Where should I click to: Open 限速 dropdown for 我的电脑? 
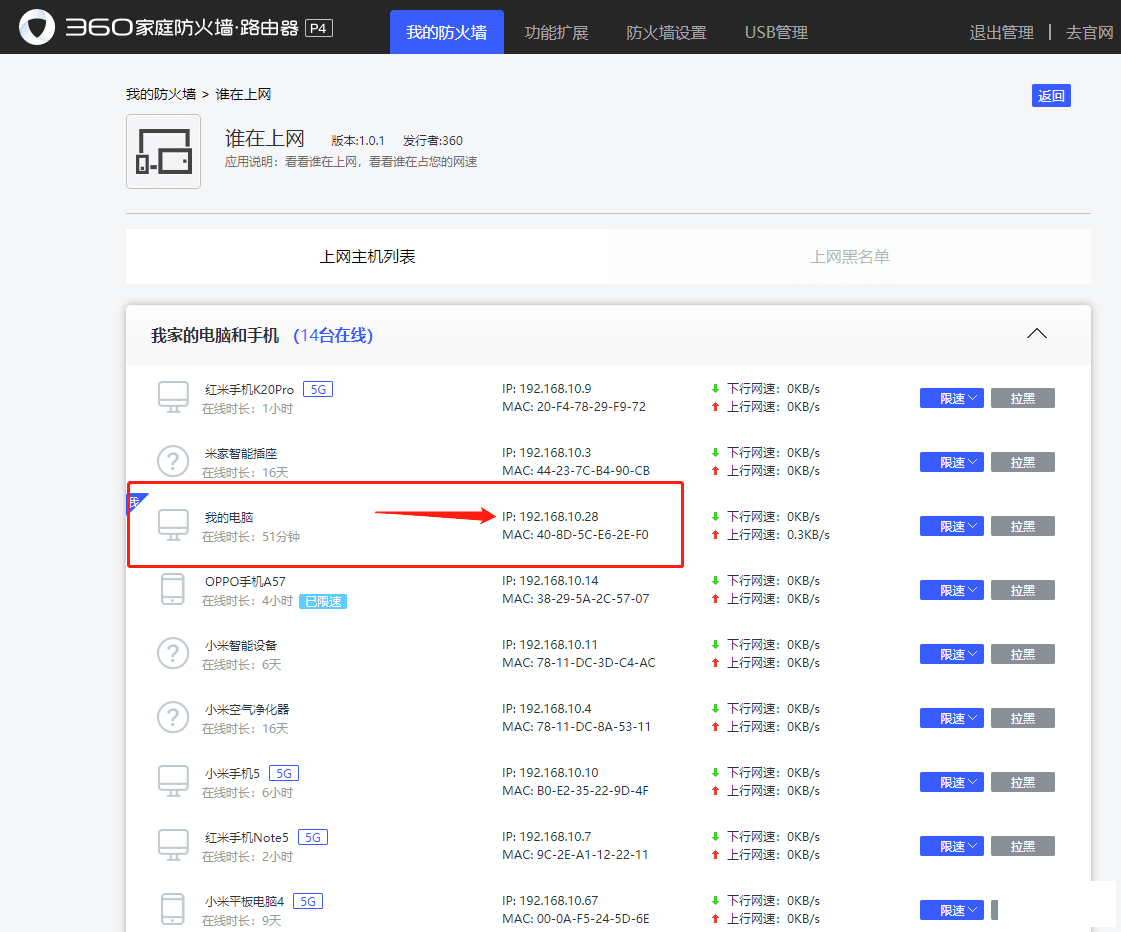point(952,527)
